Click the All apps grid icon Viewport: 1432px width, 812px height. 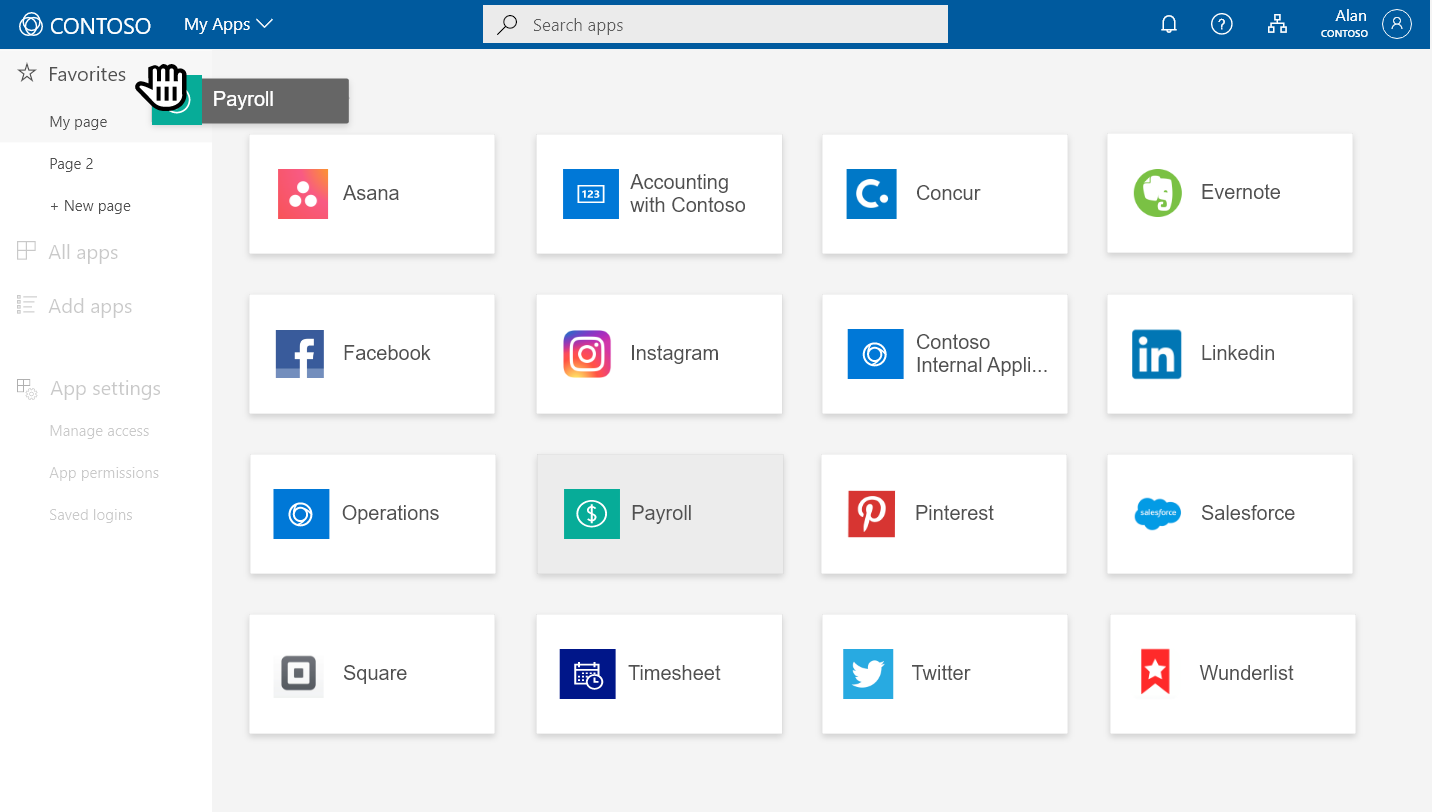[27, 251]
